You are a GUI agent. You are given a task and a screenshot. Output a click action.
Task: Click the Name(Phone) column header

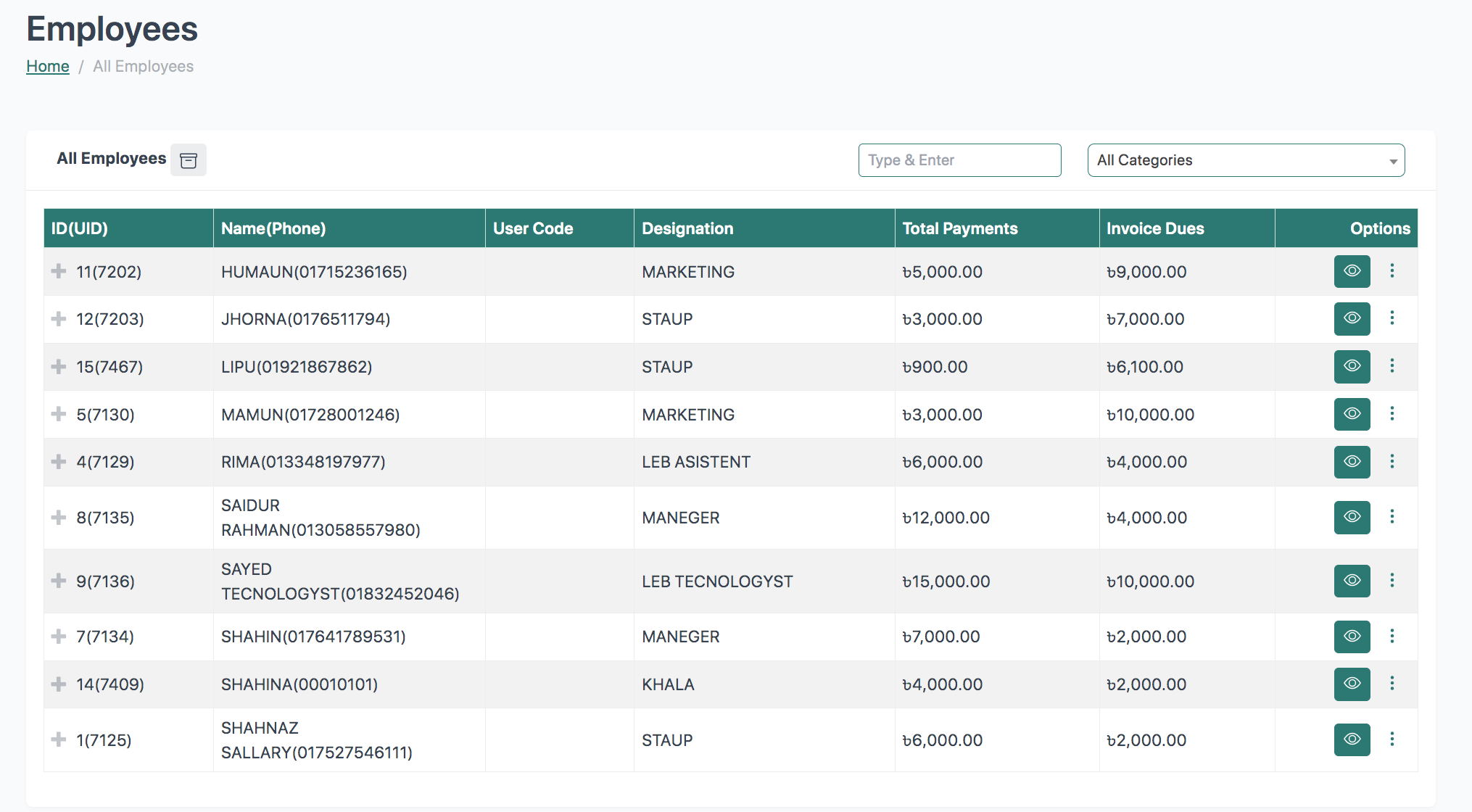273,228
